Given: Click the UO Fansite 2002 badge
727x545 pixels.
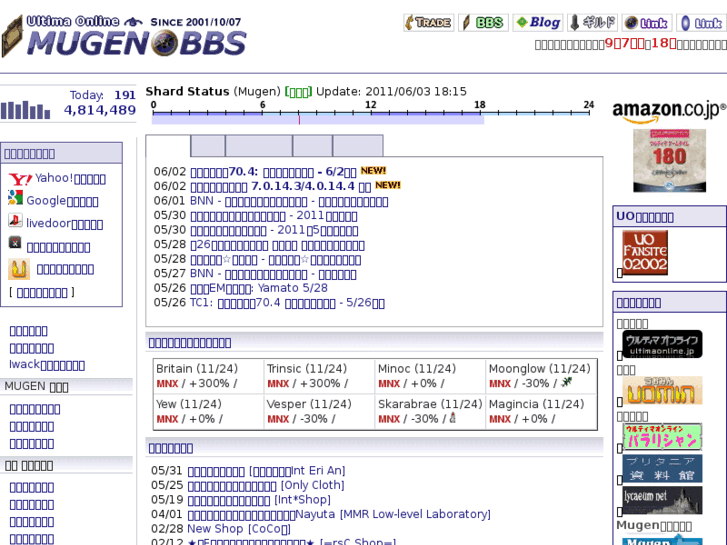Looking at the screenshot, I should click(645, 253).
